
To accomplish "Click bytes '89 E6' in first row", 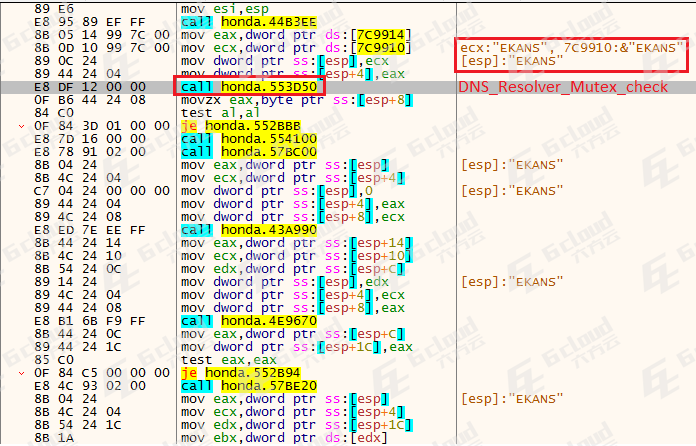I will click(x=54, y=9).
